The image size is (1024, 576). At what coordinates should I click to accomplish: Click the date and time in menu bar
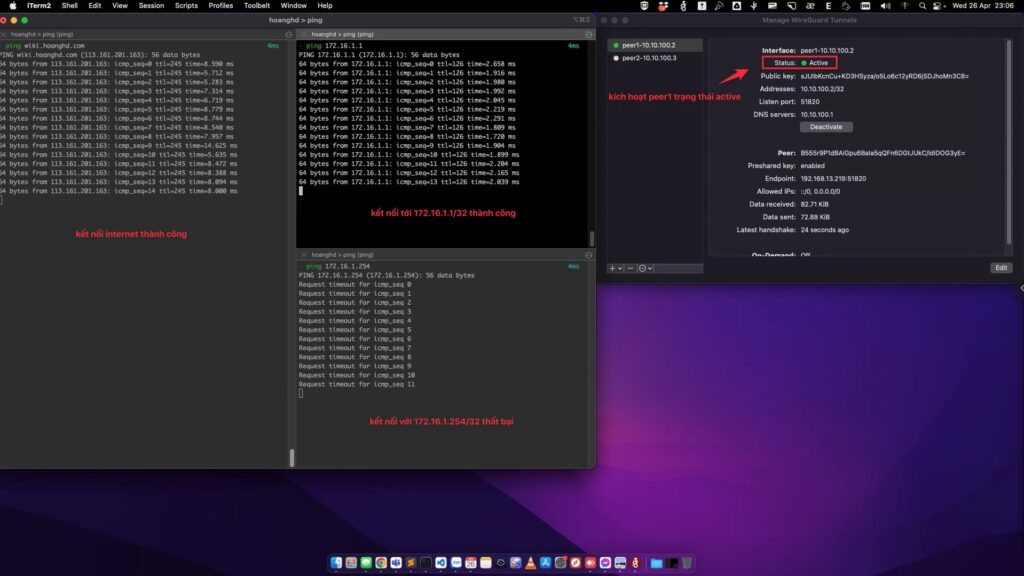984,5
